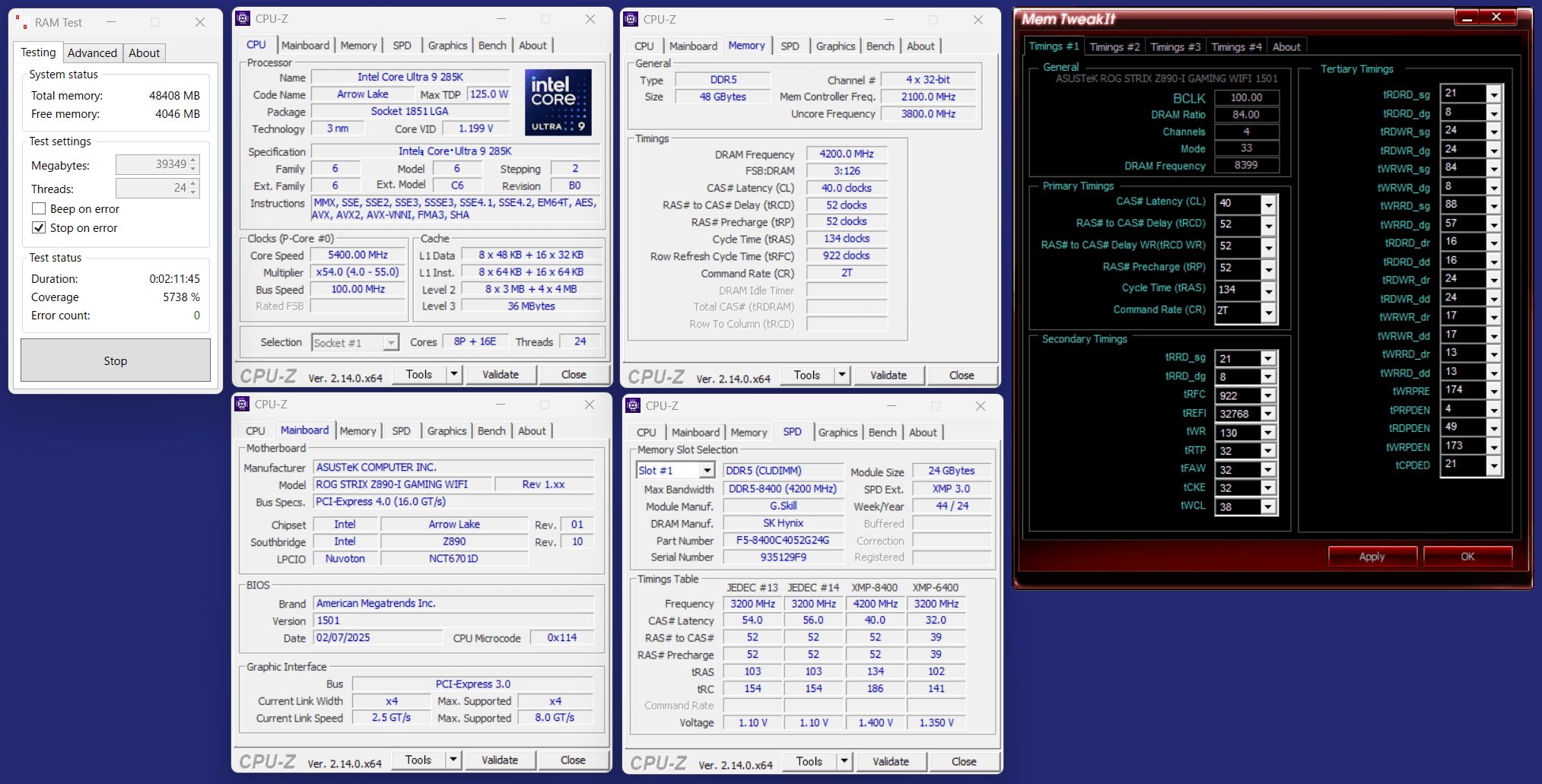The height and width of the screenshot is (784, 1542).
Task: Open the SPD tab in the CPU-Z Memory Timings window
Action: (x=790, y=46)
